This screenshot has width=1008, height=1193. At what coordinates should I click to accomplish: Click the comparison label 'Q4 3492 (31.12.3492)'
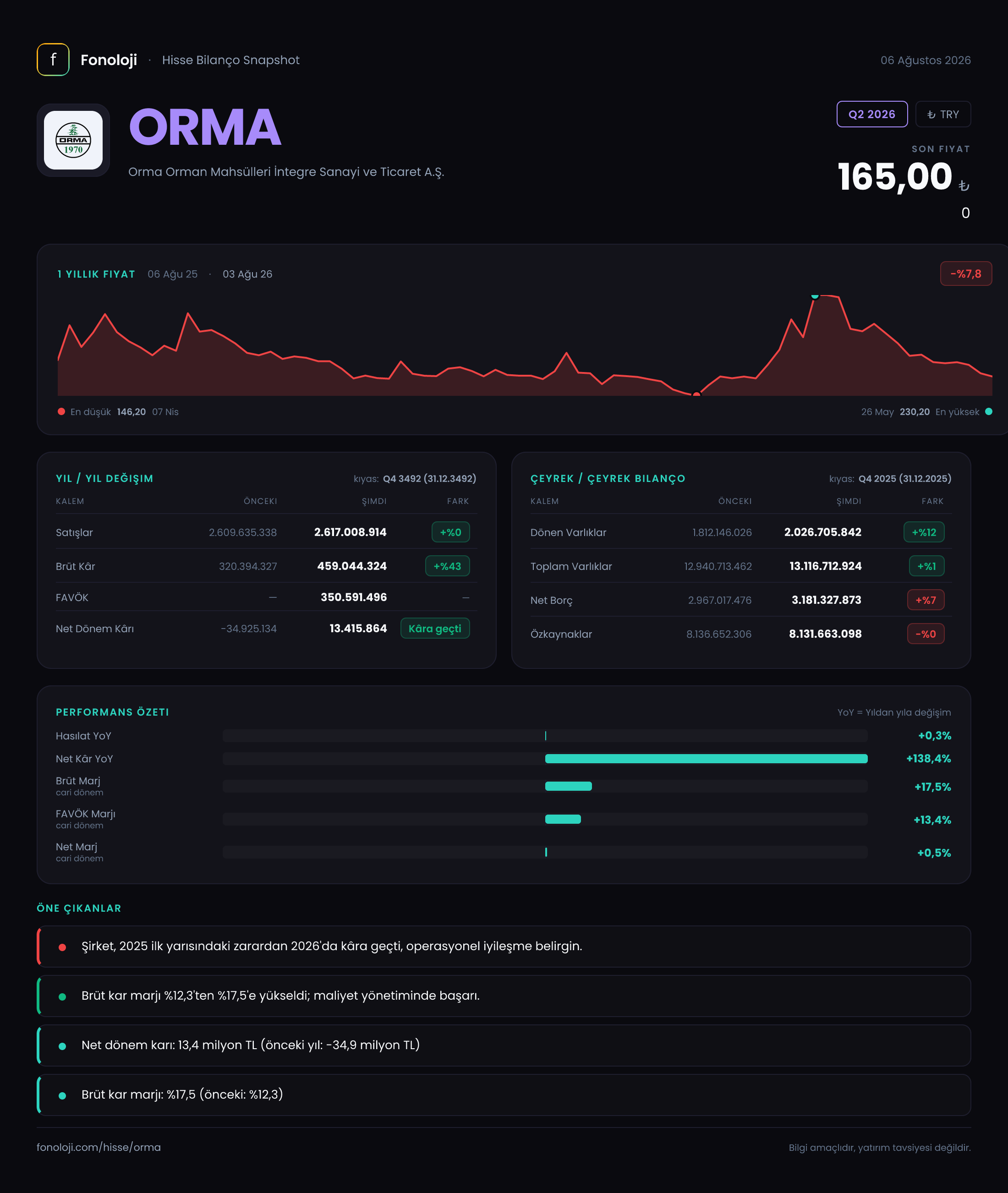tap(430, 479)
